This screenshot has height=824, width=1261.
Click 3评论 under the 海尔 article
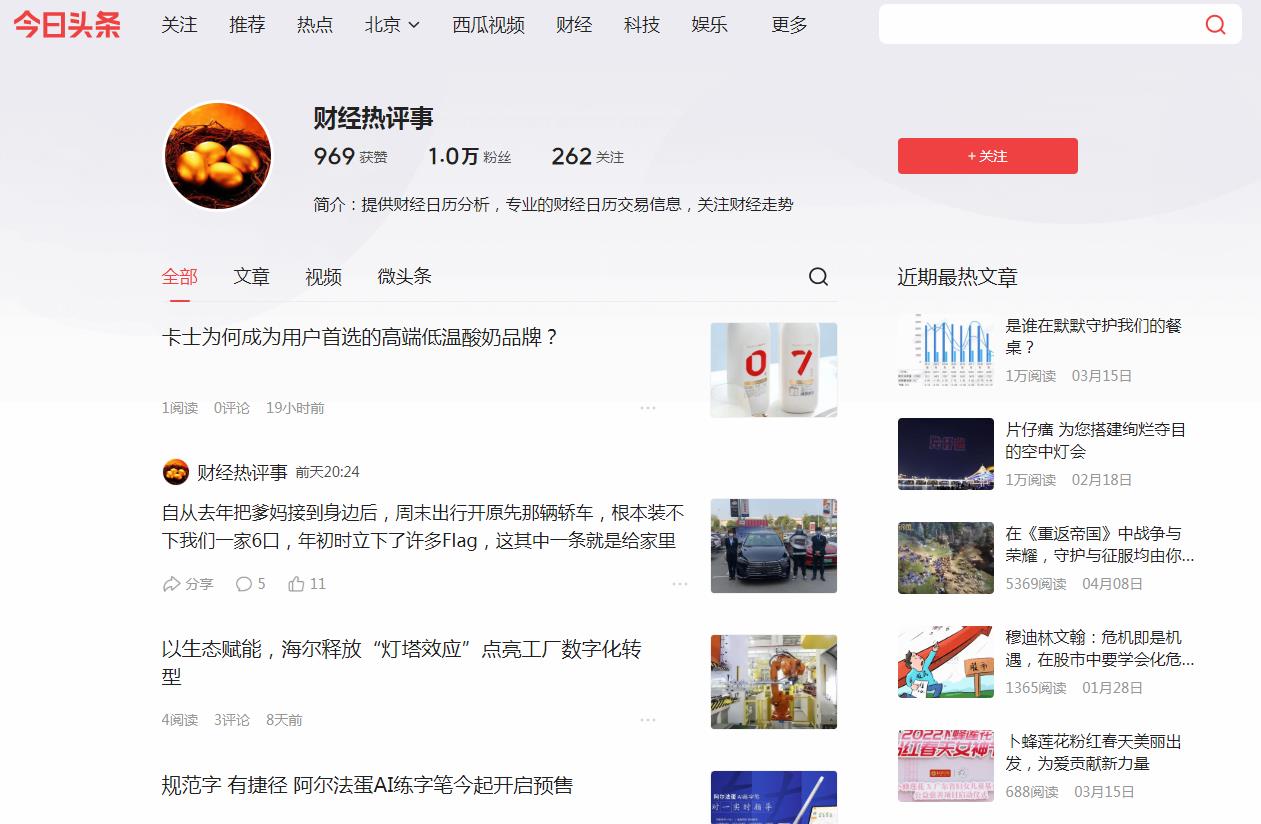(x=232, y=720)
